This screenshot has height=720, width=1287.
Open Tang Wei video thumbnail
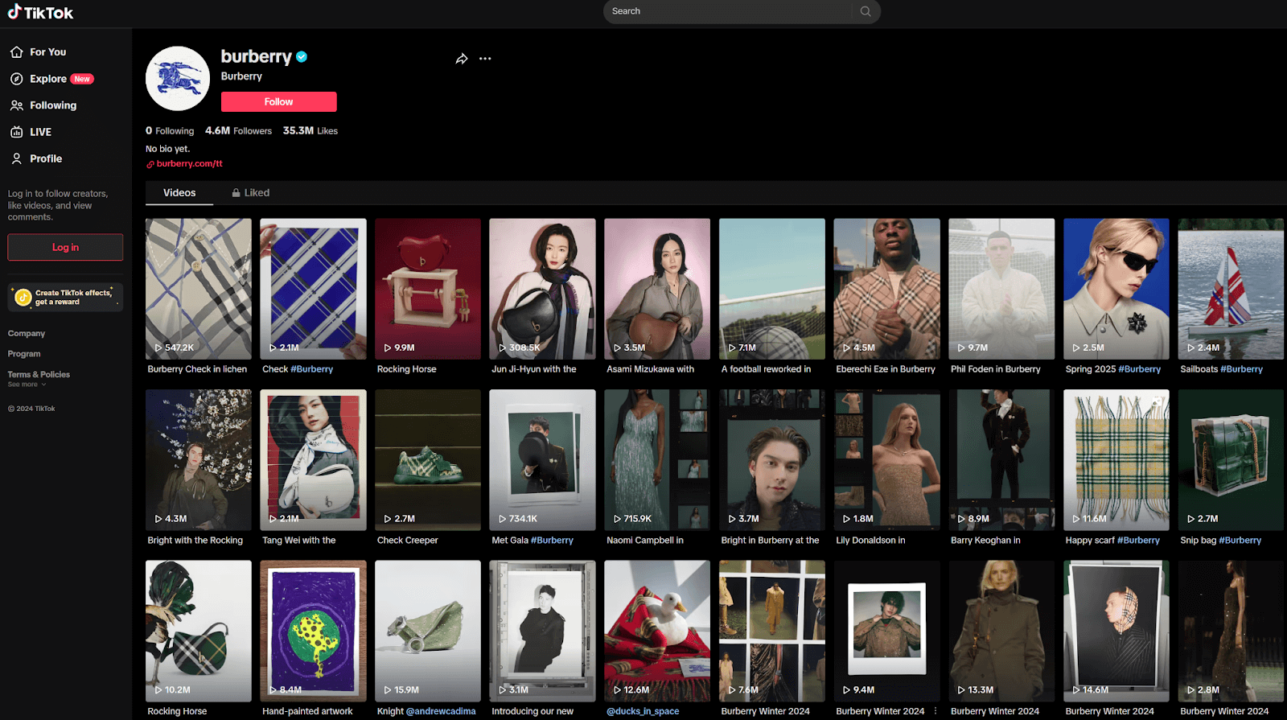click(313, 460)
